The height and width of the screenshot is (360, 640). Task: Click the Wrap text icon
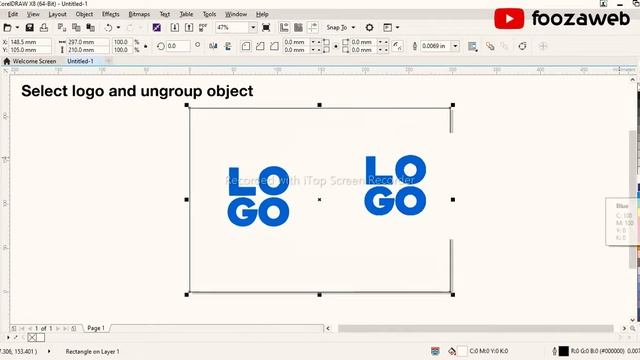(x=473, y=46)
